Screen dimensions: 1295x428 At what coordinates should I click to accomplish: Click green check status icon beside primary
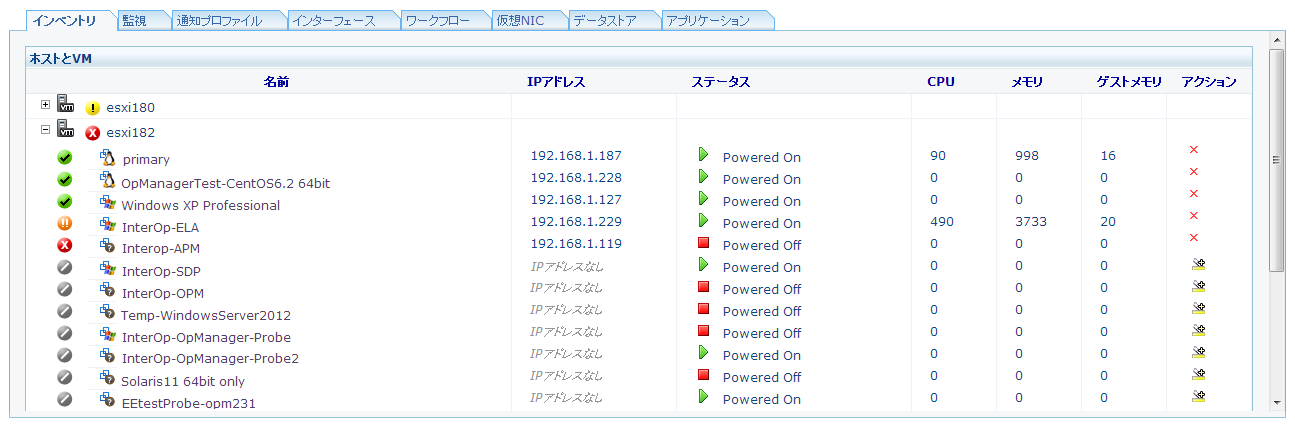tap(65, 157)
